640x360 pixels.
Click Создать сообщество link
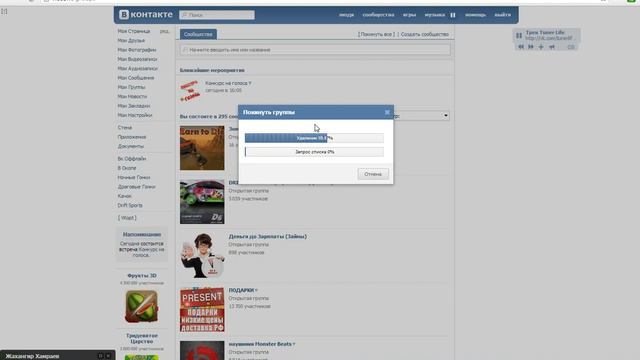click(424, 34)
